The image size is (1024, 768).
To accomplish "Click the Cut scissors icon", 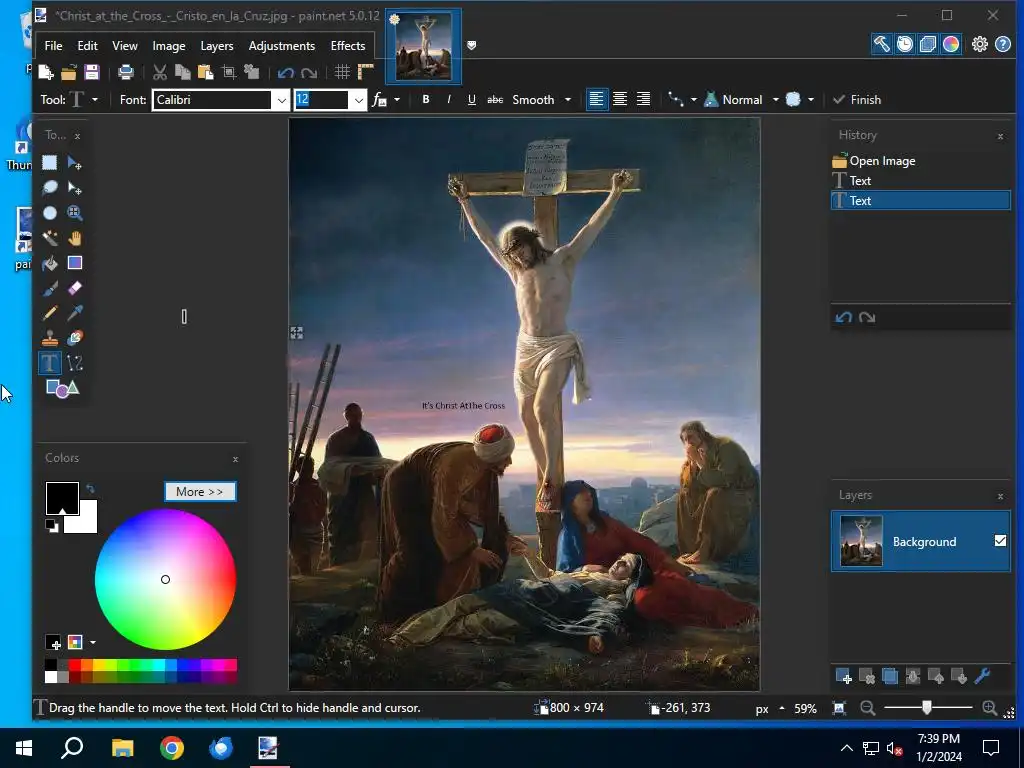I will pyautogui.click(x=159, y=72).
